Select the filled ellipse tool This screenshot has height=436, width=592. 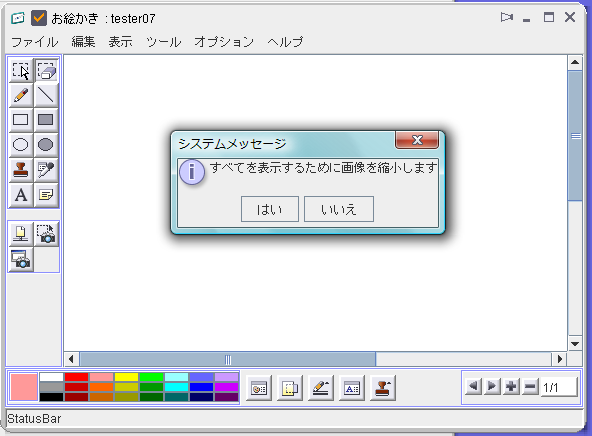pos(46,145)
